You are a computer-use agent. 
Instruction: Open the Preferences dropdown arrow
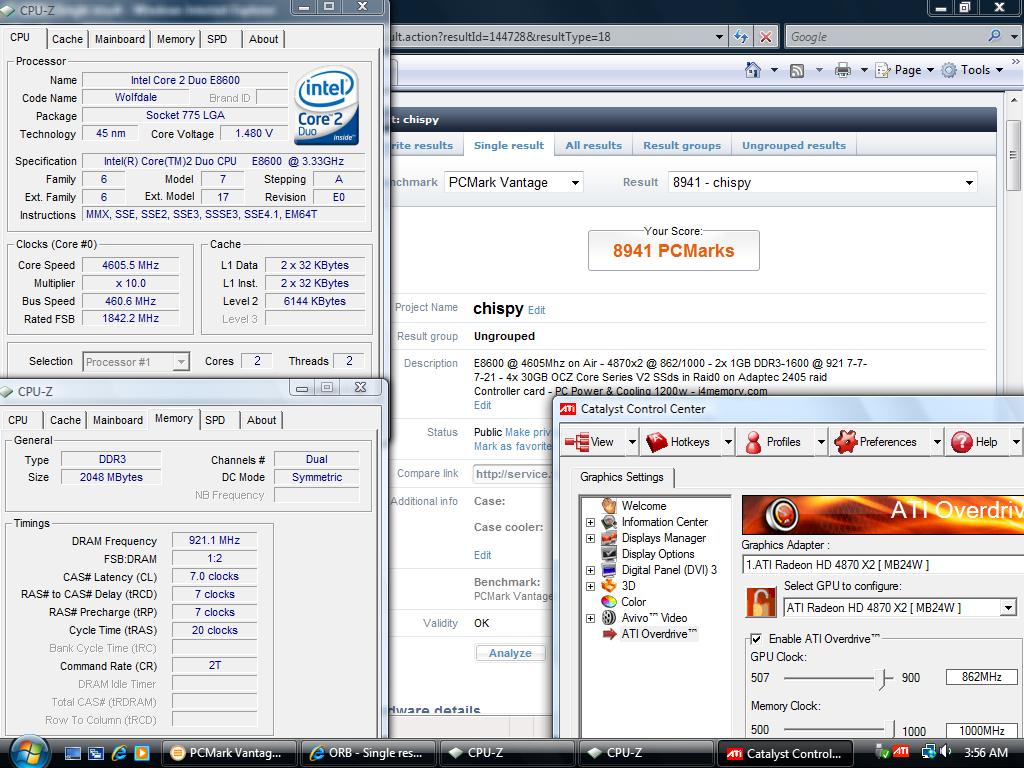click(937, 442)
